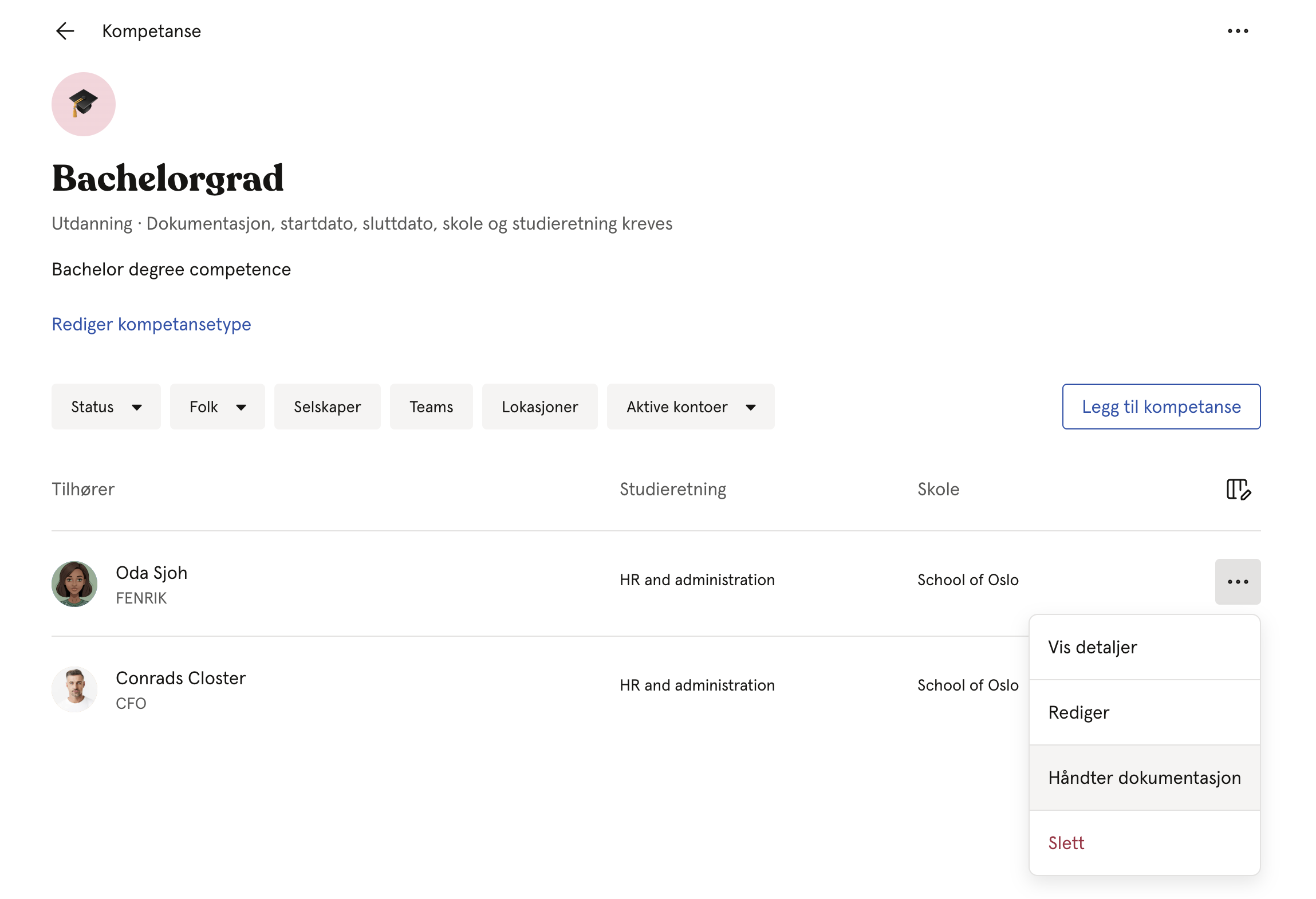Select Håndter dokumentasjon menu entry
Image resolution: width=1316 pixels, height=899 pixels.
1145,778
